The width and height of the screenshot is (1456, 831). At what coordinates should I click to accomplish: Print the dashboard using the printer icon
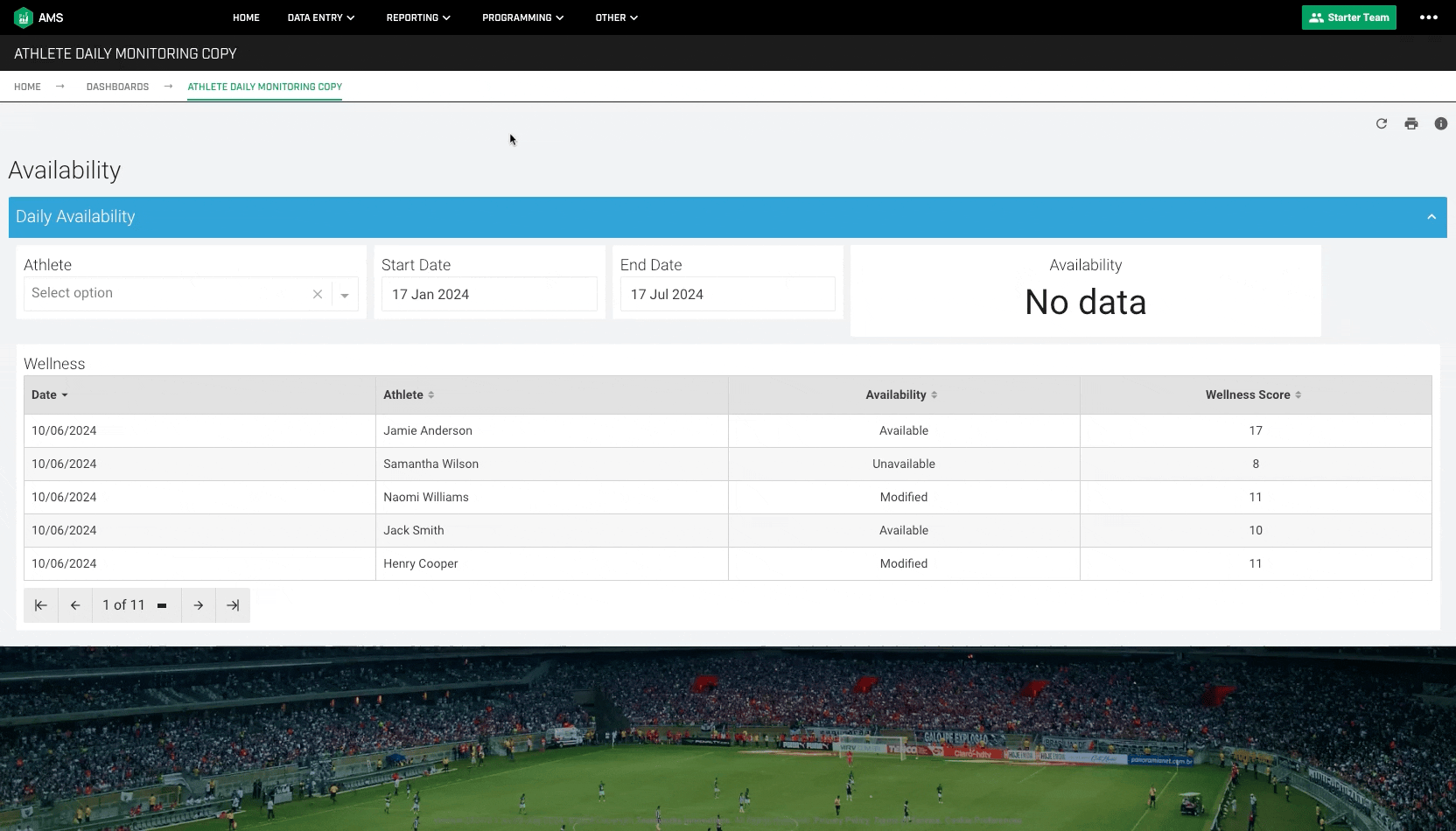point(1411,123)
